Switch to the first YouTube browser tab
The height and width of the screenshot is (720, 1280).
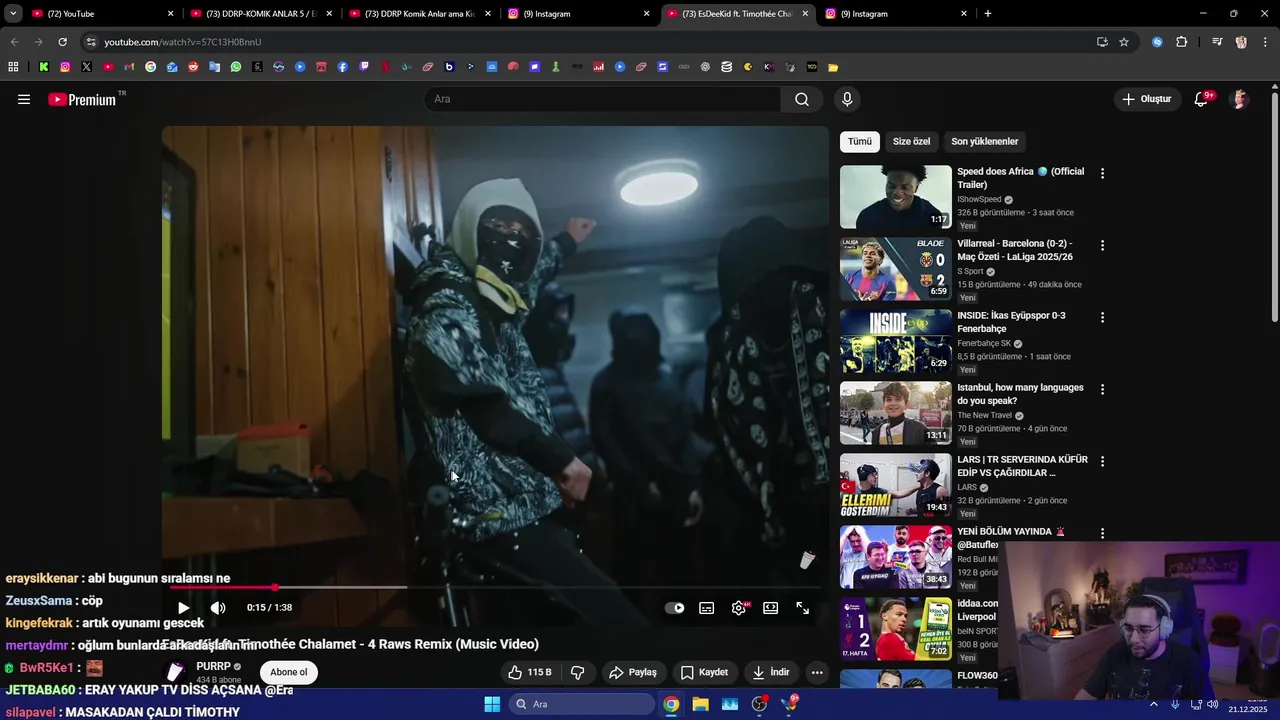[100, 14]
